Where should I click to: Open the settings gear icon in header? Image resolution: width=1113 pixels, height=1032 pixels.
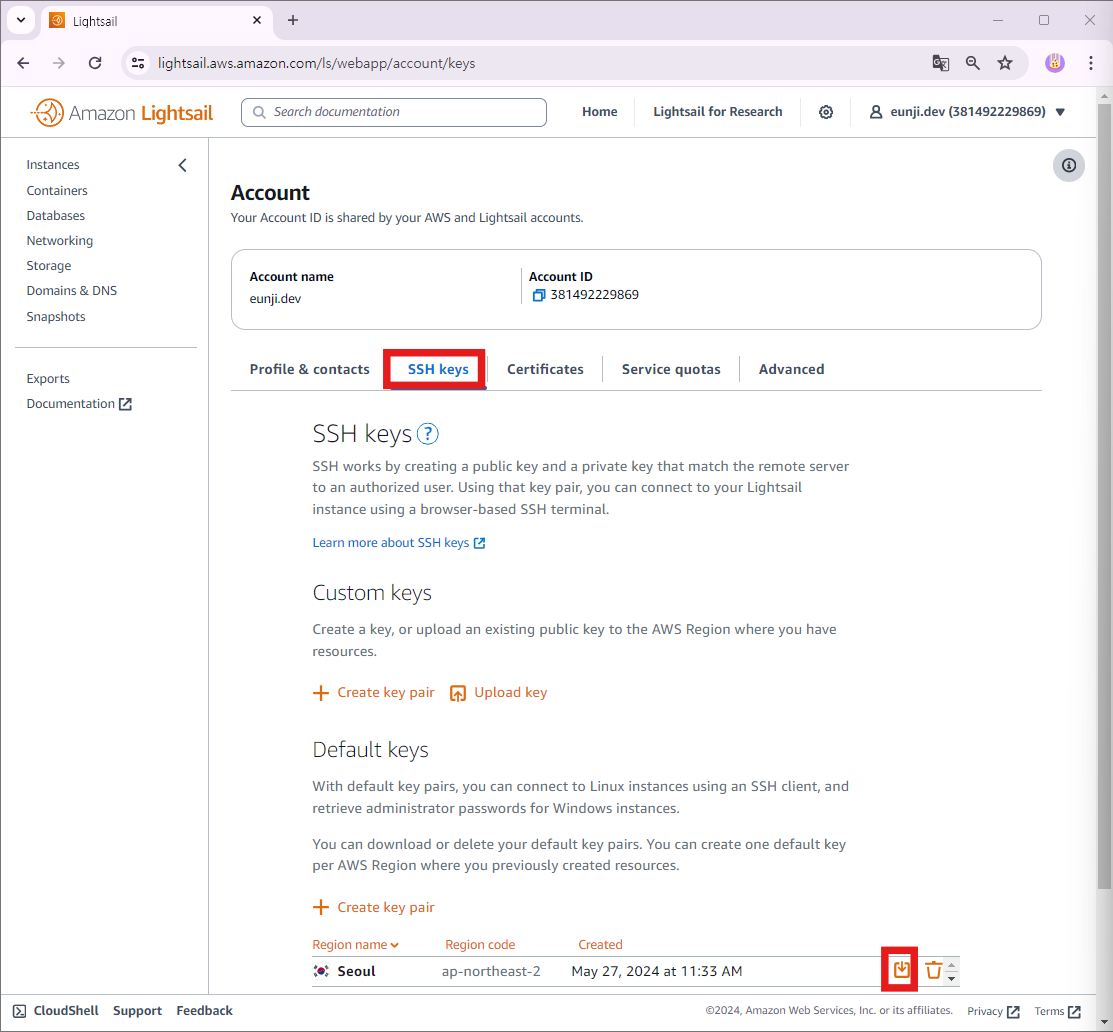[826, 112]
